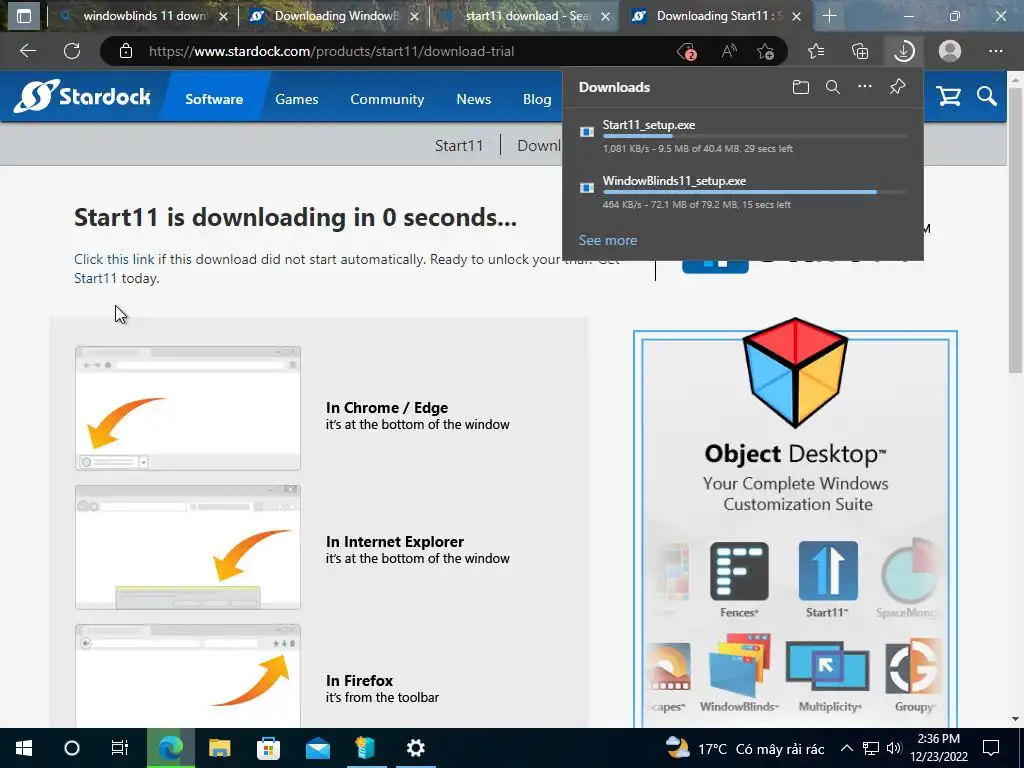Image resolution: width=1024 pixels, height=768 pixels.
Task: Open the Blog menu on Stardock
Action: pyautogui.click(x=537, y=99)
